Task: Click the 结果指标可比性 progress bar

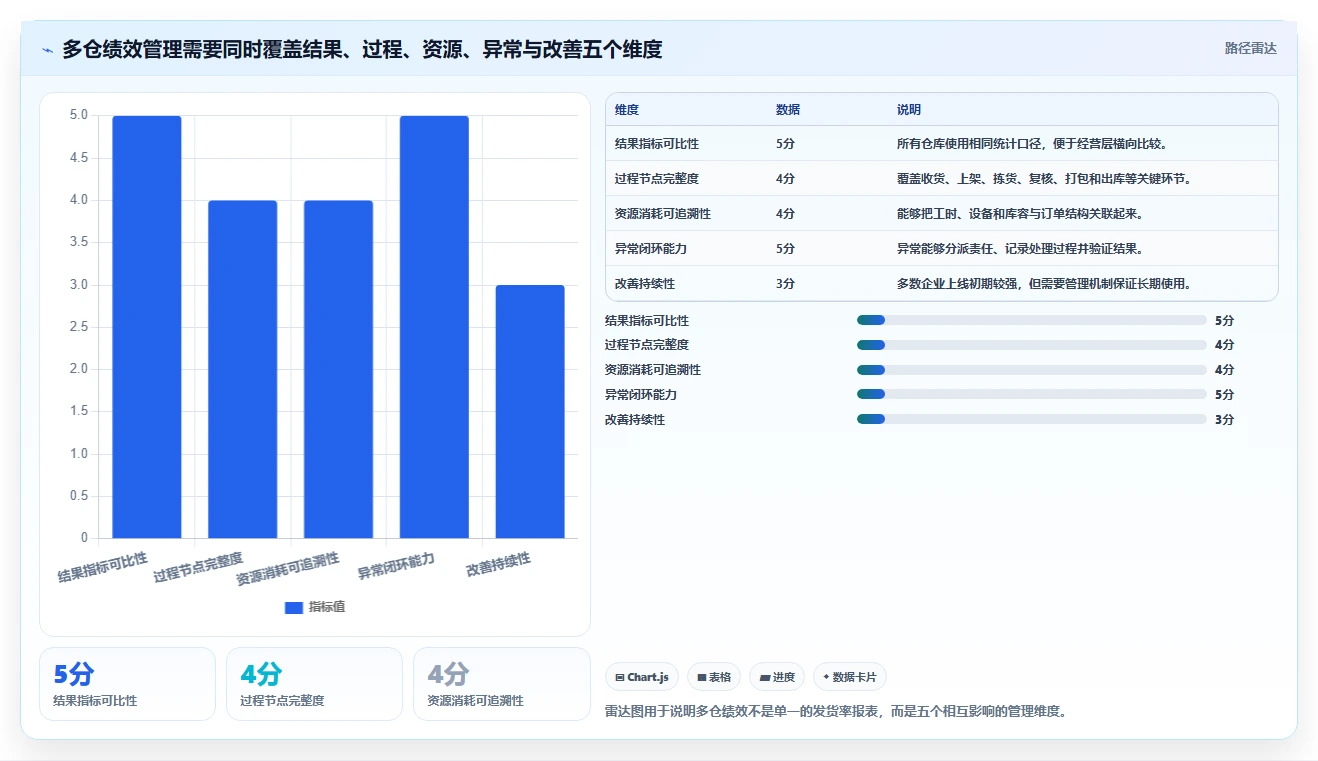Action: (x=1032, y=320)
